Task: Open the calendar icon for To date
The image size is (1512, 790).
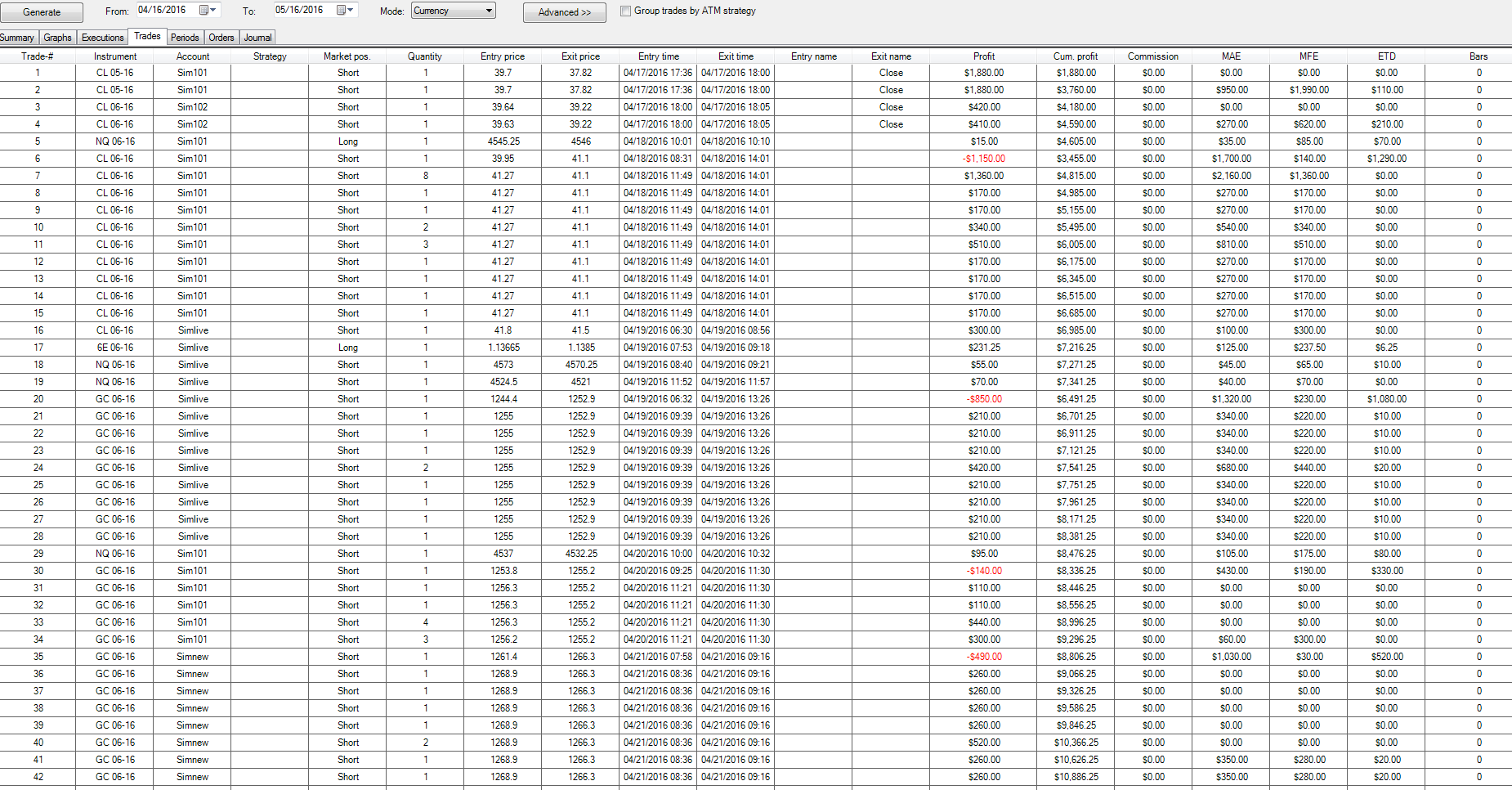Action: tap(342, 11)
